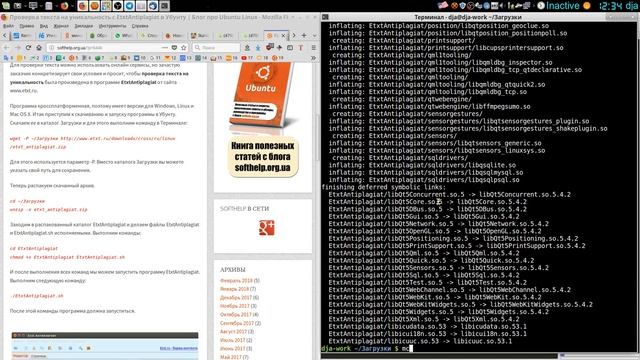The image size is (640, 360).
Task: Go to Firefox home page
Action: [39, 48]
